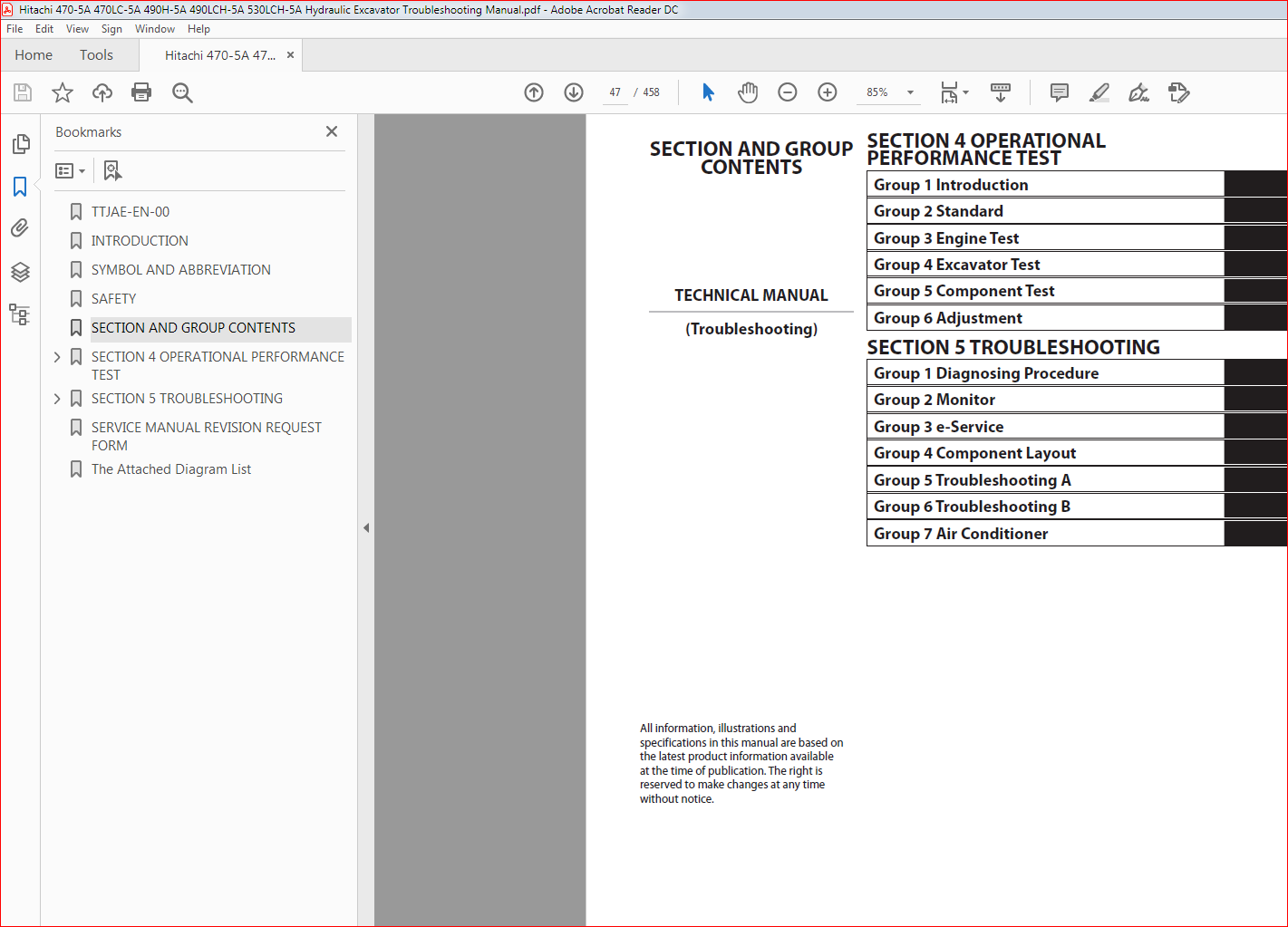Viewport: 1288px width, 927px height.
Task: Switch to the Home tab
Action: pyautogui.click(x=34, y=55)
